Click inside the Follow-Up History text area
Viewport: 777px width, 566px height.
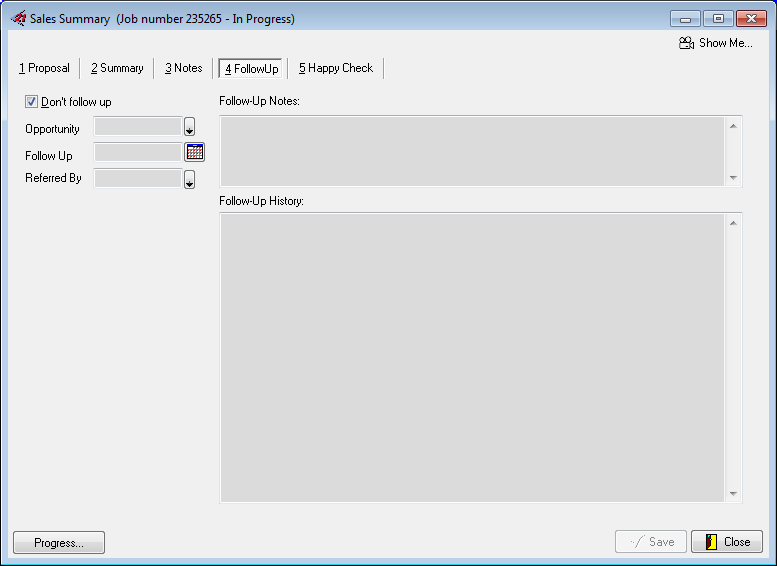coord(472,358)
